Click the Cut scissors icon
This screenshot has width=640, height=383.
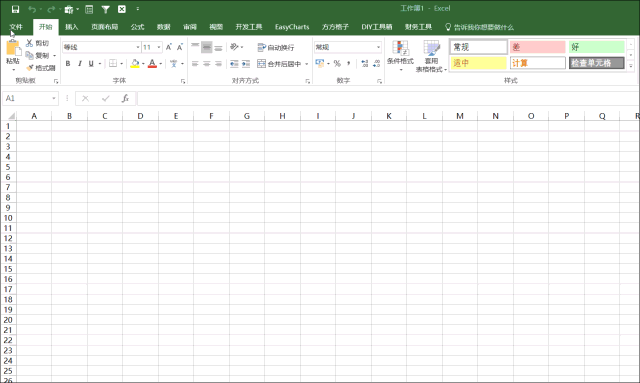(x=29, y=42)
